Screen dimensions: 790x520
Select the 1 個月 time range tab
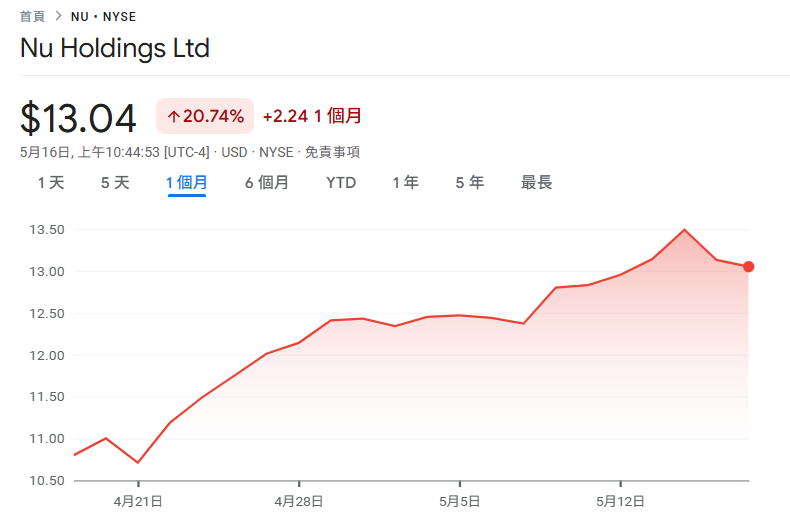(186, 182)
